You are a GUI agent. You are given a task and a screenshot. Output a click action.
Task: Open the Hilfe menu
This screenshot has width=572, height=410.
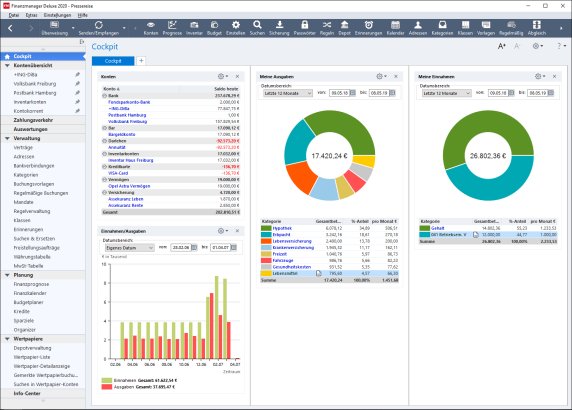[82, 15]
